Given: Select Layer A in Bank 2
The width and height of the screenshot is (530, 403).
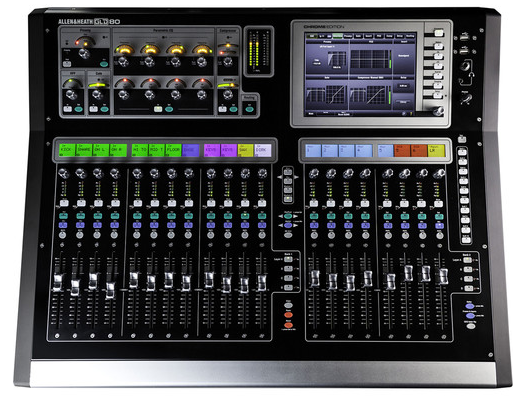Looking at the screenshot, I should (x=467, y=260).
